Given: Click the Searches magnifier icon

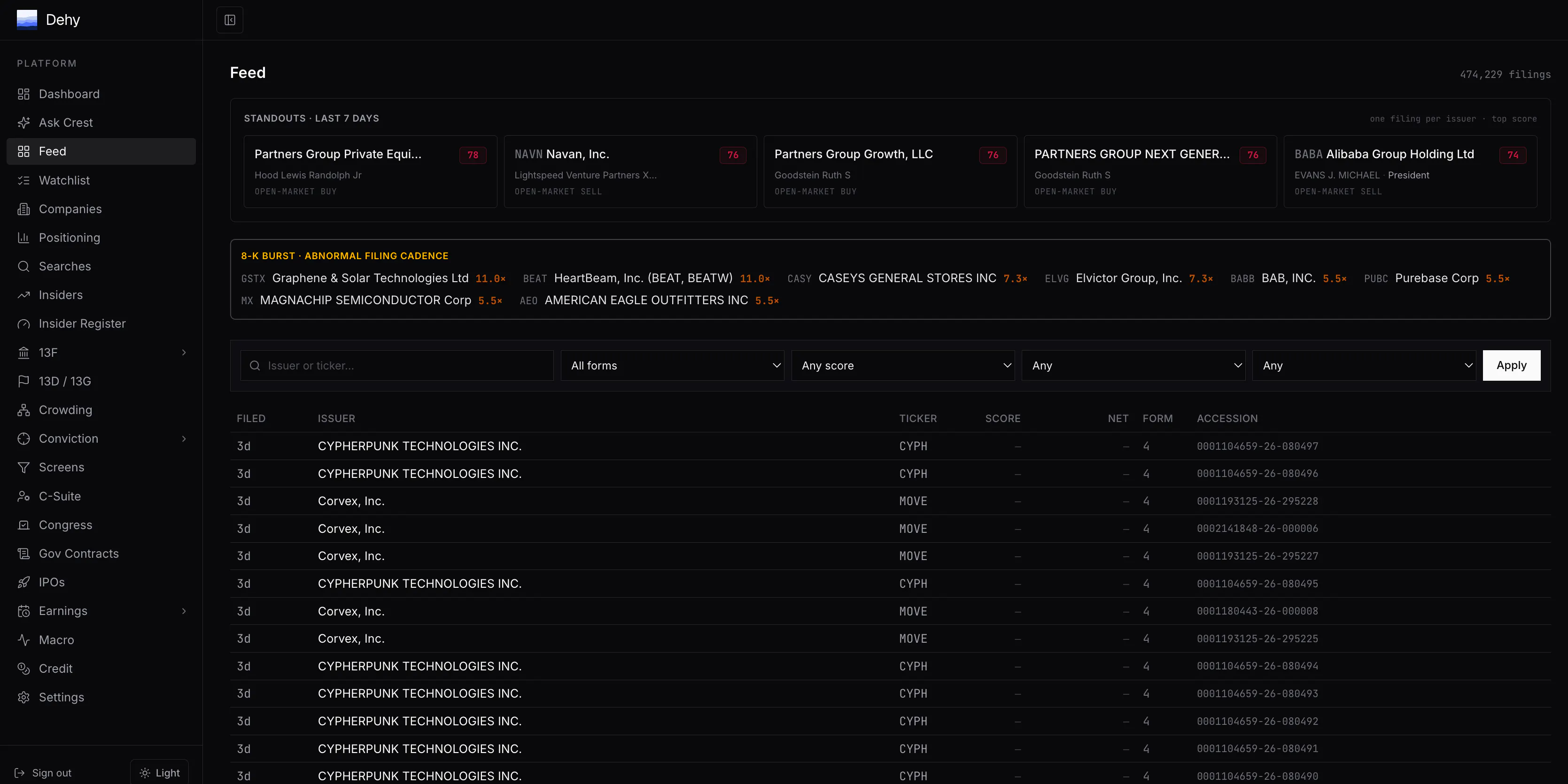Looking at the screenshot, I should 24,266.
